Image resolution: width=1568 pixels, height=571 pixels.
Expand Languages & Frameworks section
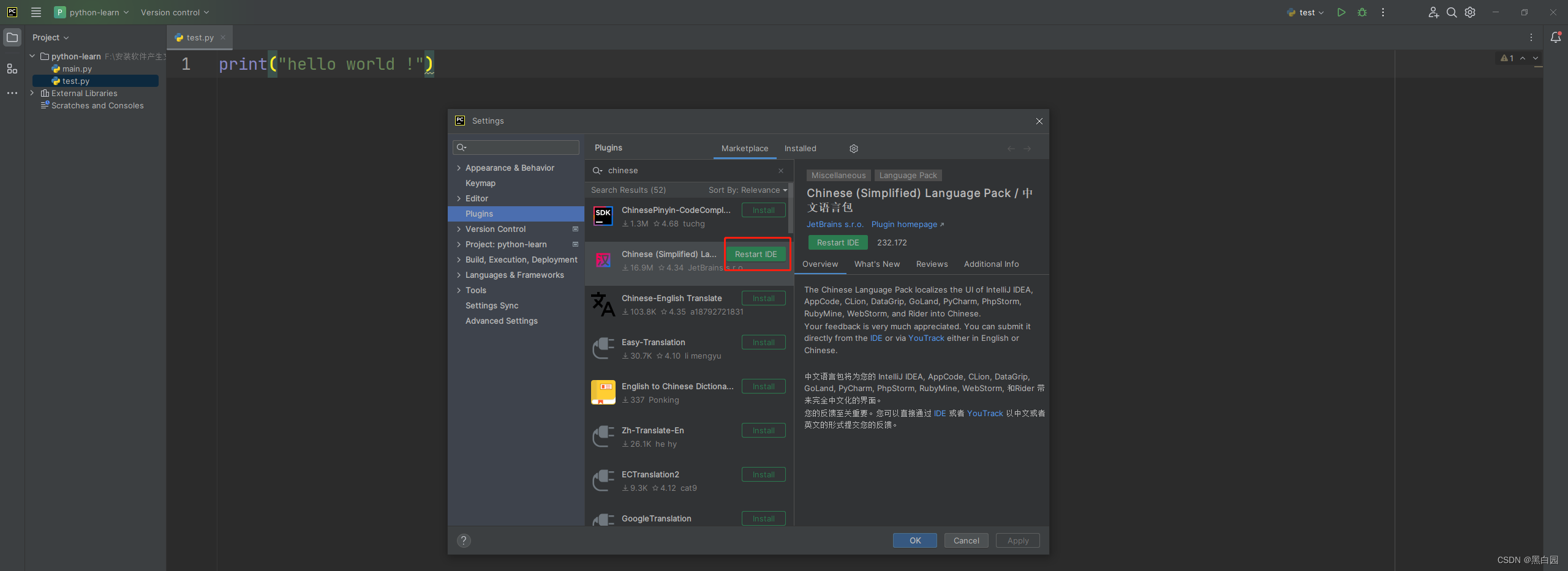[459, 275]
